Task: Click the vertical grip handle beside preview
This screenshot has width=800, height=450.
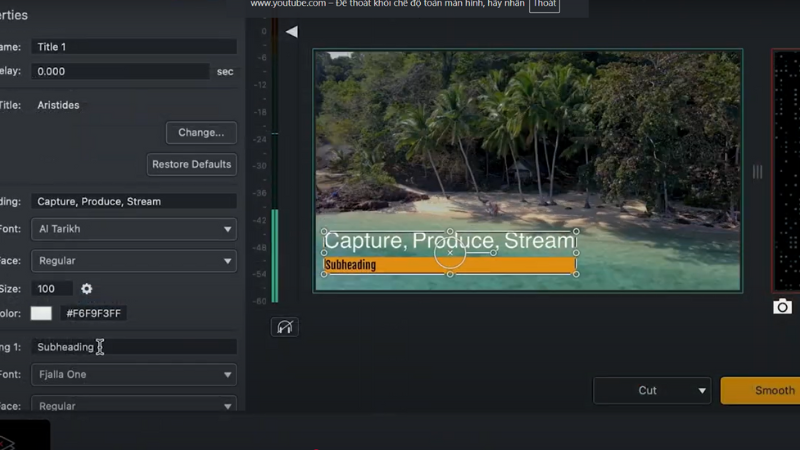Action: 758,172
